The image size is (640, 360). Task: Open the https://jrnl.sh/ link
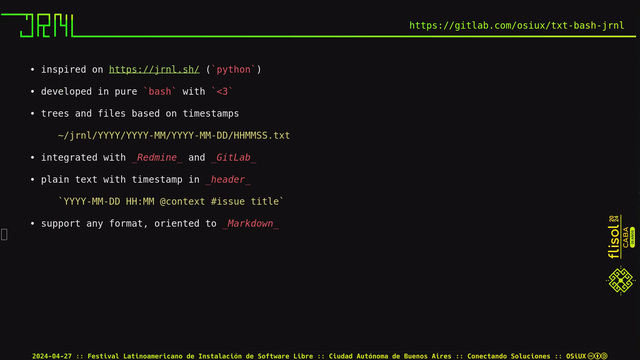pos(154,69)
